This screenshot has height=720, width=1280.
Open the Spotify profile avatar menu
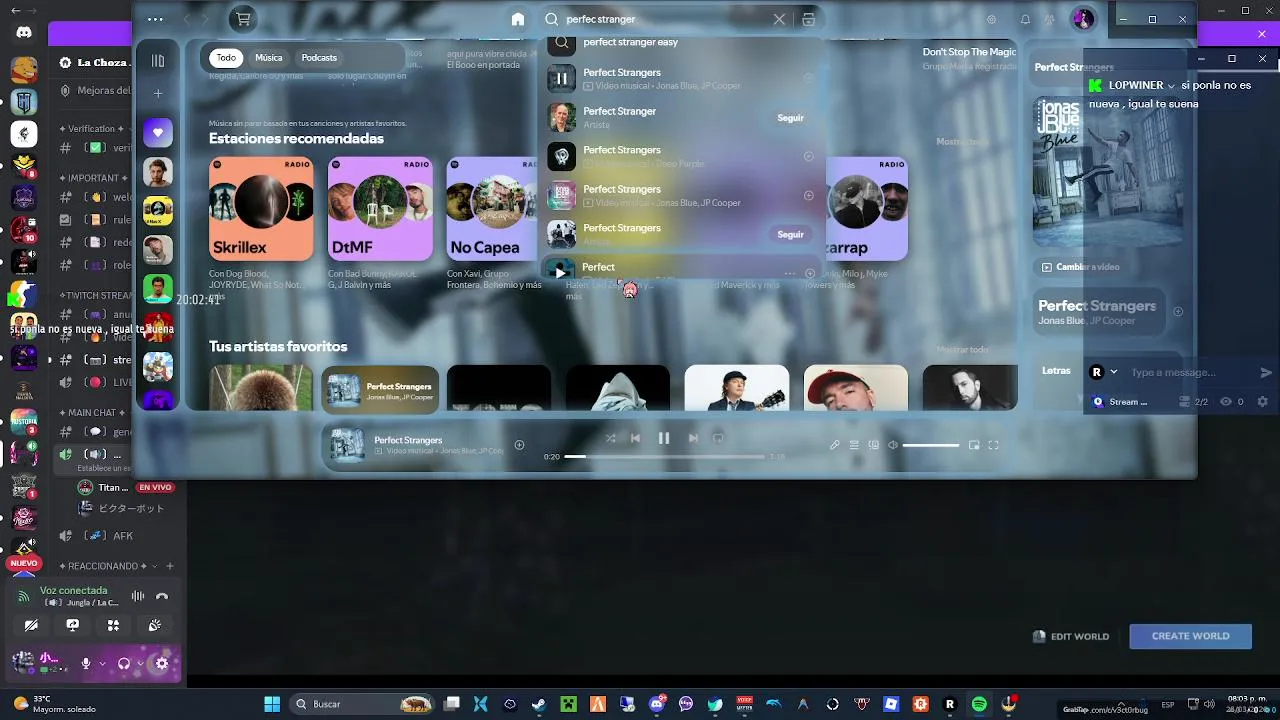point(1082,19)
